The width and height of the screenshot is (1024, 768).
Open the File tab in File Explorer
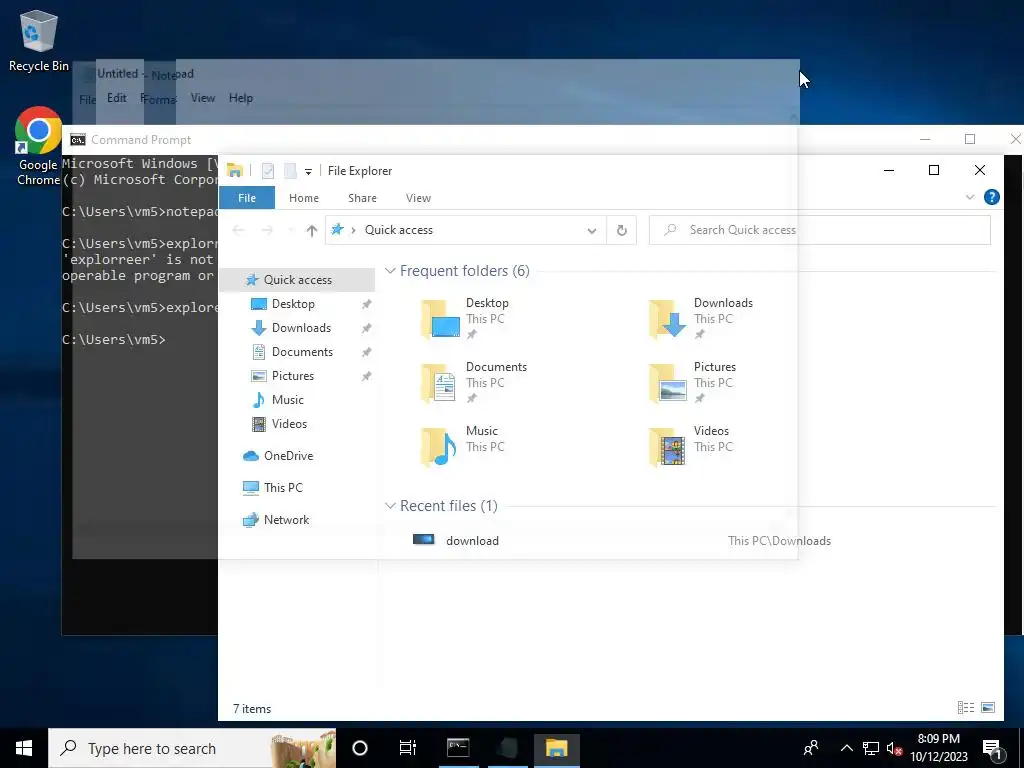point(247,198)
